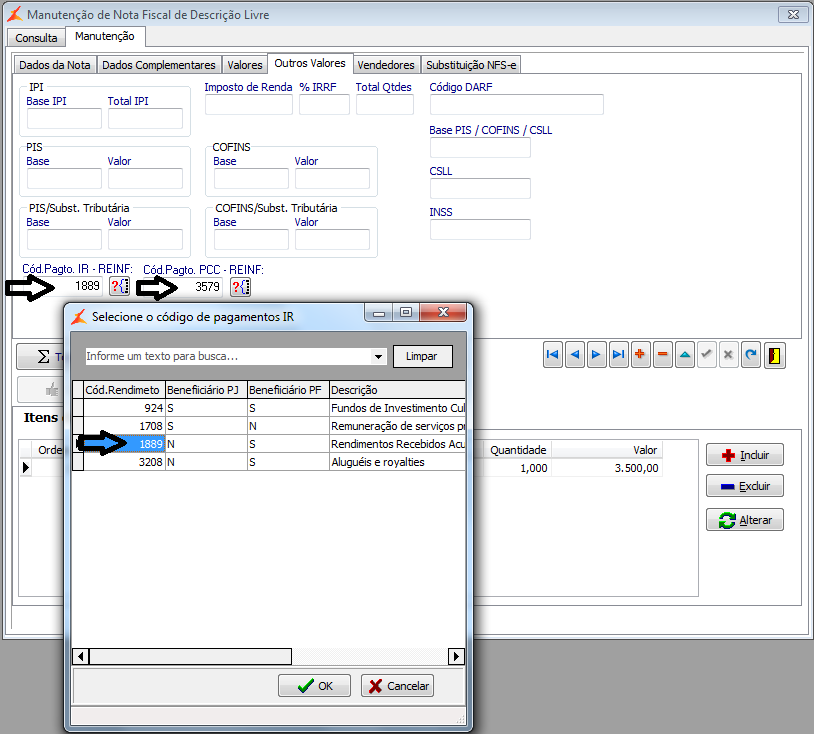Open the Substituição NFS-e tab

click(x=471, y=65)
